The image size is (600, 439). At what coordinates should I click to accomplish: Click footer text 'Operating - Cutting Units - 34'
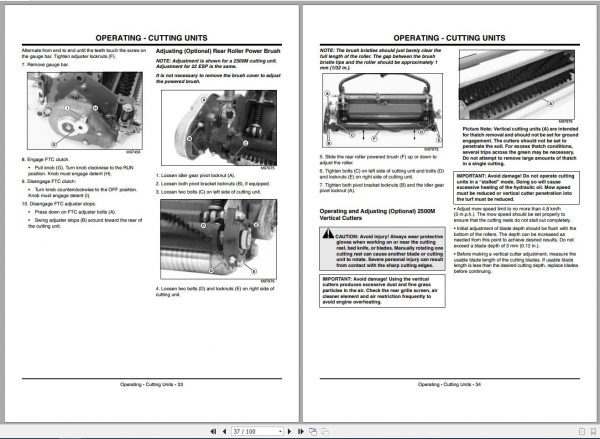point(449,384)
